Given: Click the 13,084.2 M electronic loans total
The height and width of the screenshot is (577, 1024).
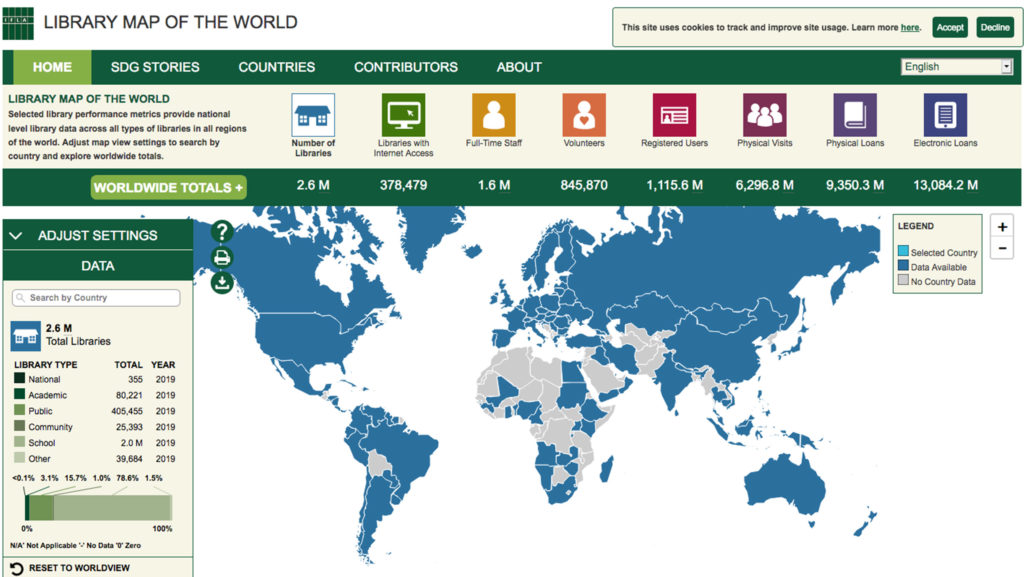Looking at the screenshot, I should tap(946, 185).
